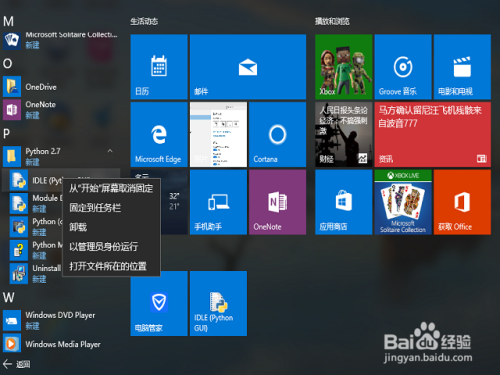Open the 财经 finance news tile
This screenshot has width=500, height=375.
point(344,134)
